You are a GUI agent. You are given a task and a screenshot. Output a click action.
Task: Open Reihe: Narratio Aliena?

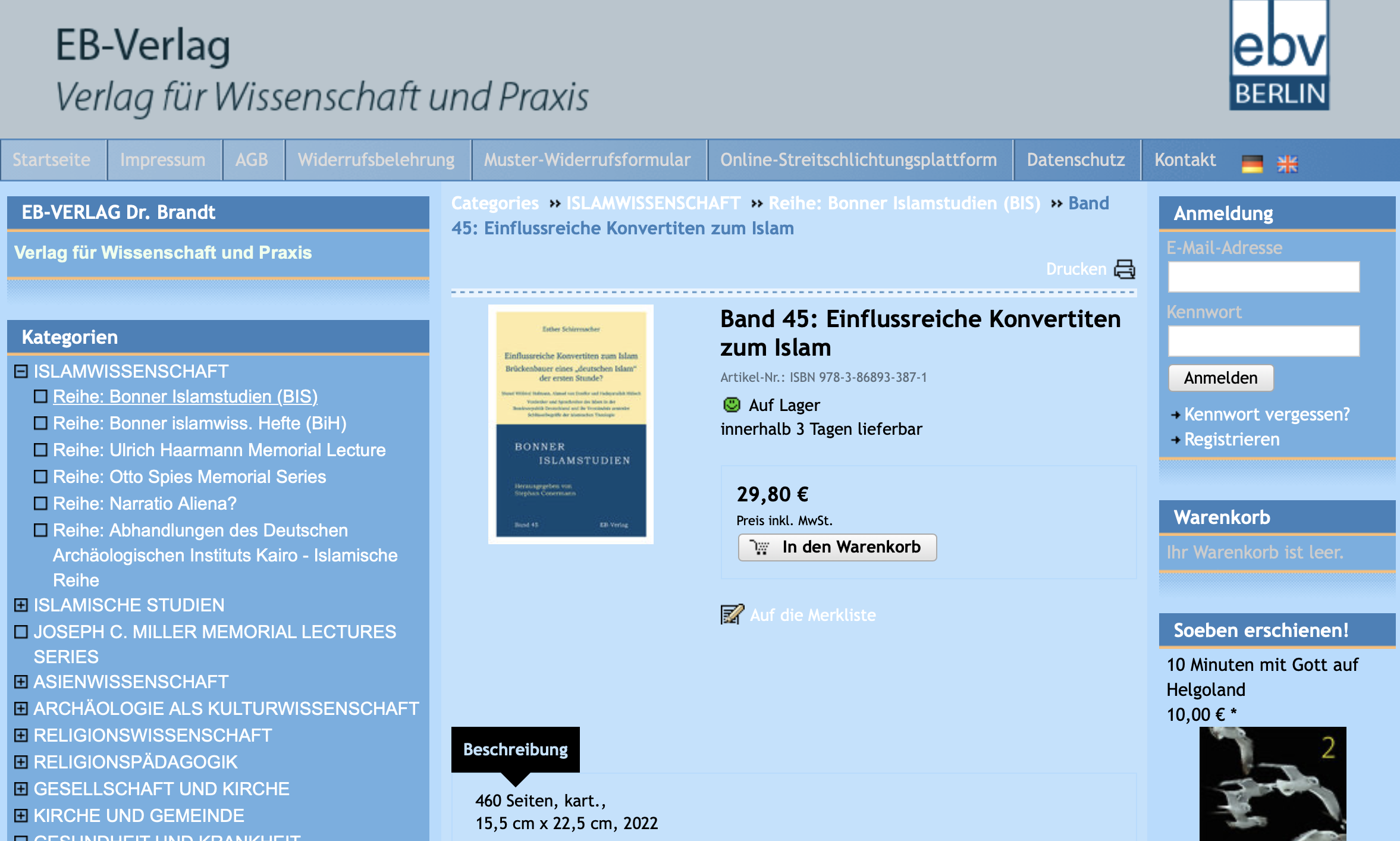145,504
